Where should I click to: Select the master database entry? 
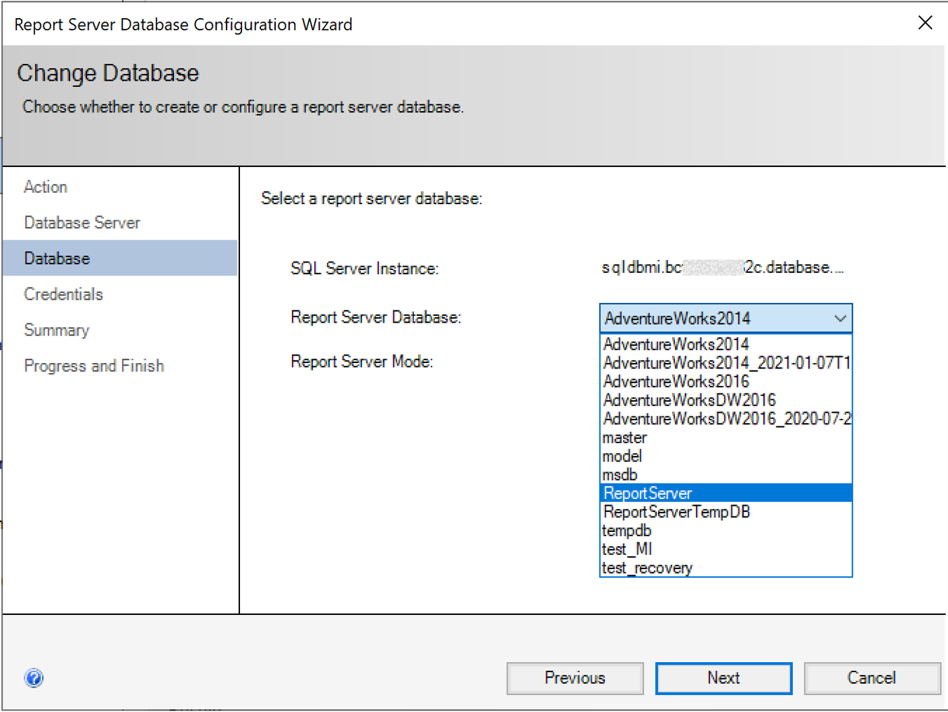pos(625,438)
